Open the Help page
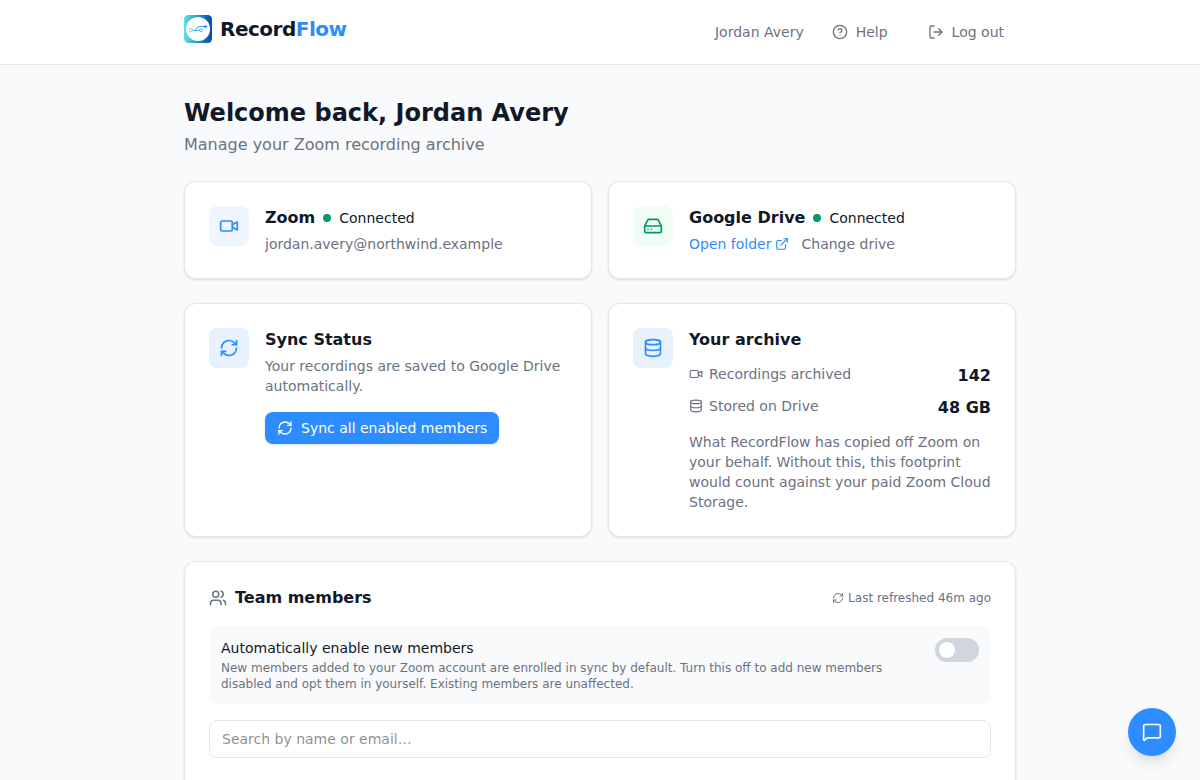Viewport: 1200px width, 780px height. pos(860,32)
